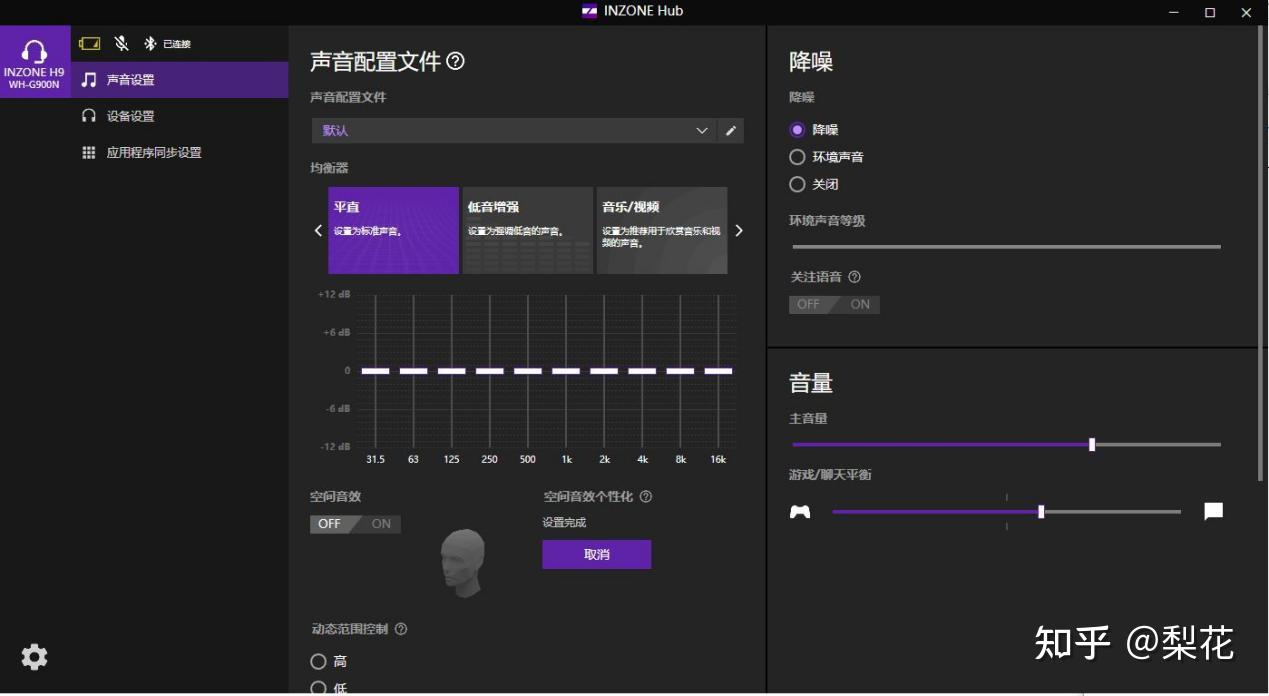Choose the 低音增强 bass boost preset
1269x696 pixels.
(528, 230)
